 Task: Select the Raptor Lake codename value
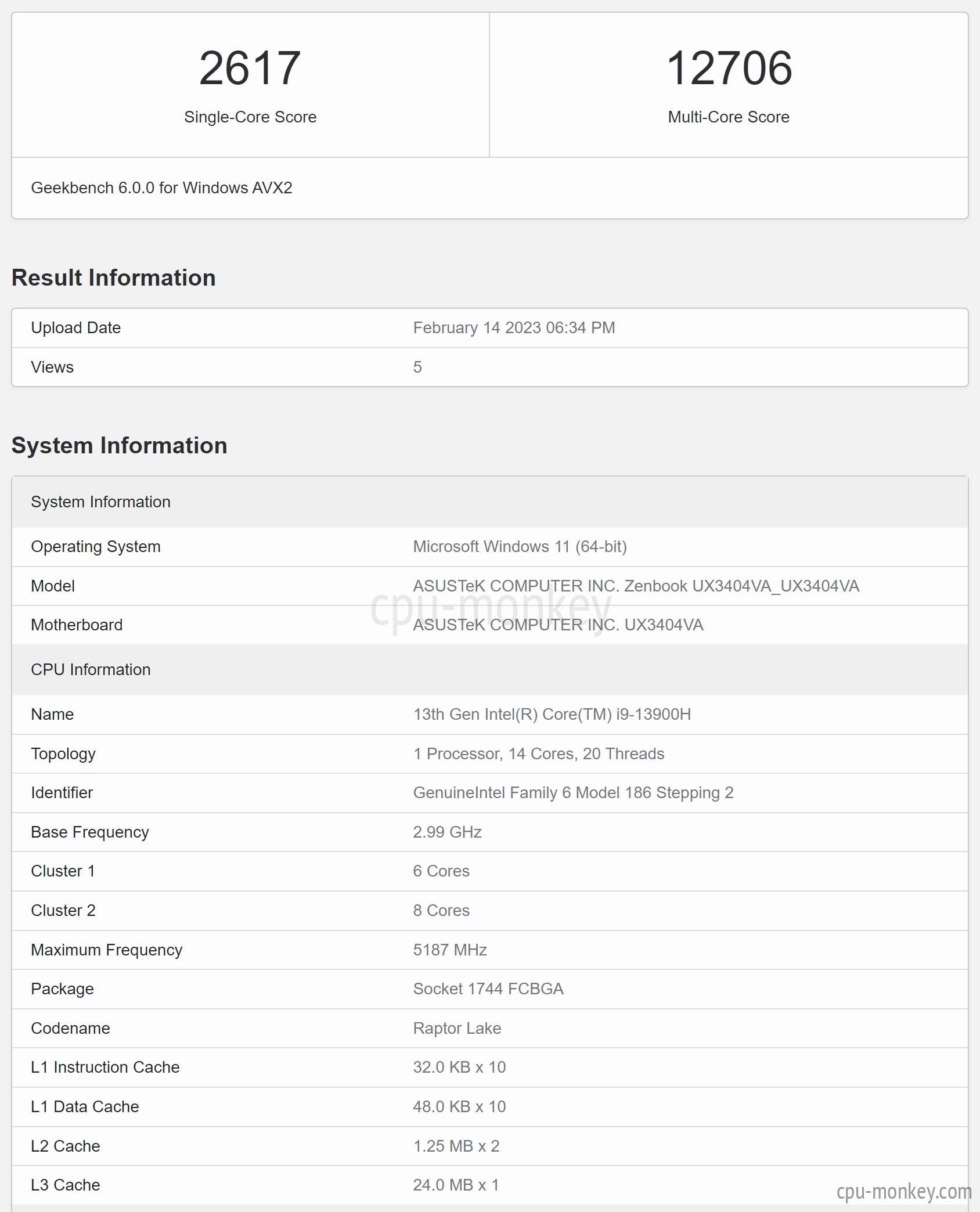[x=457, y=1028]
